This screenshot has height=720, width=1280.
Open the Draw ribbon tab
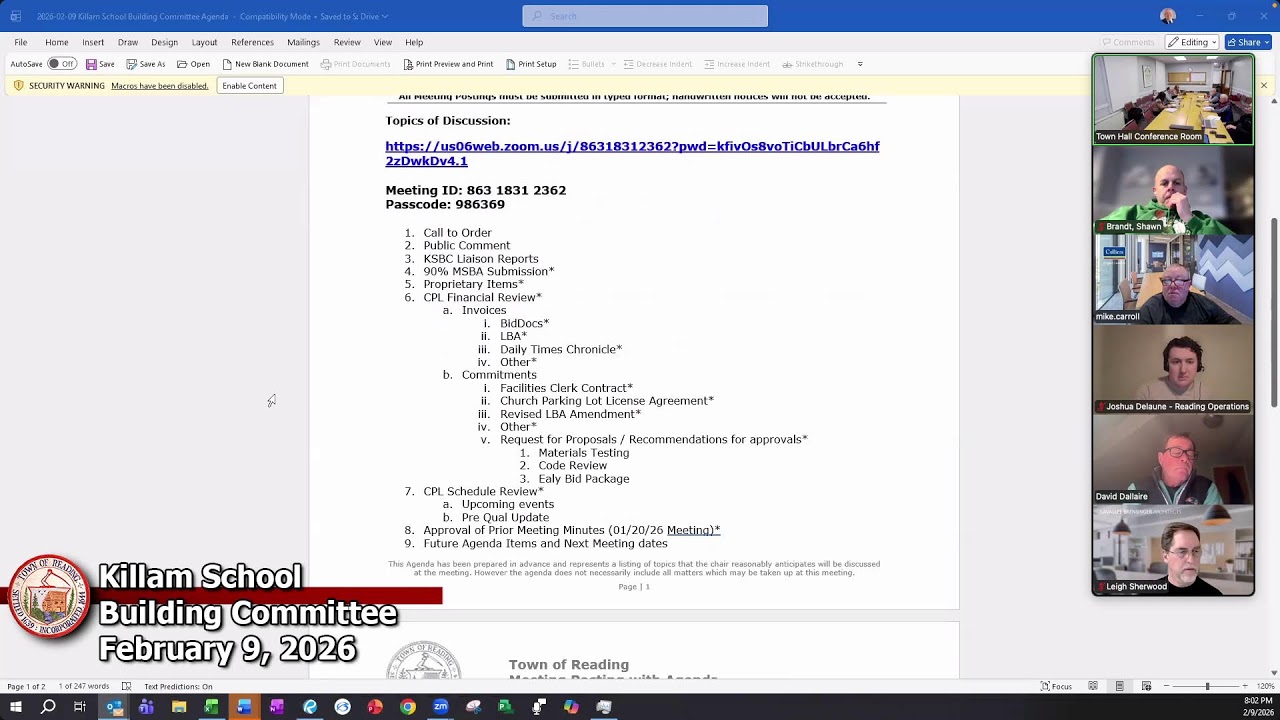pyautogui.click(x=128, y=42)
